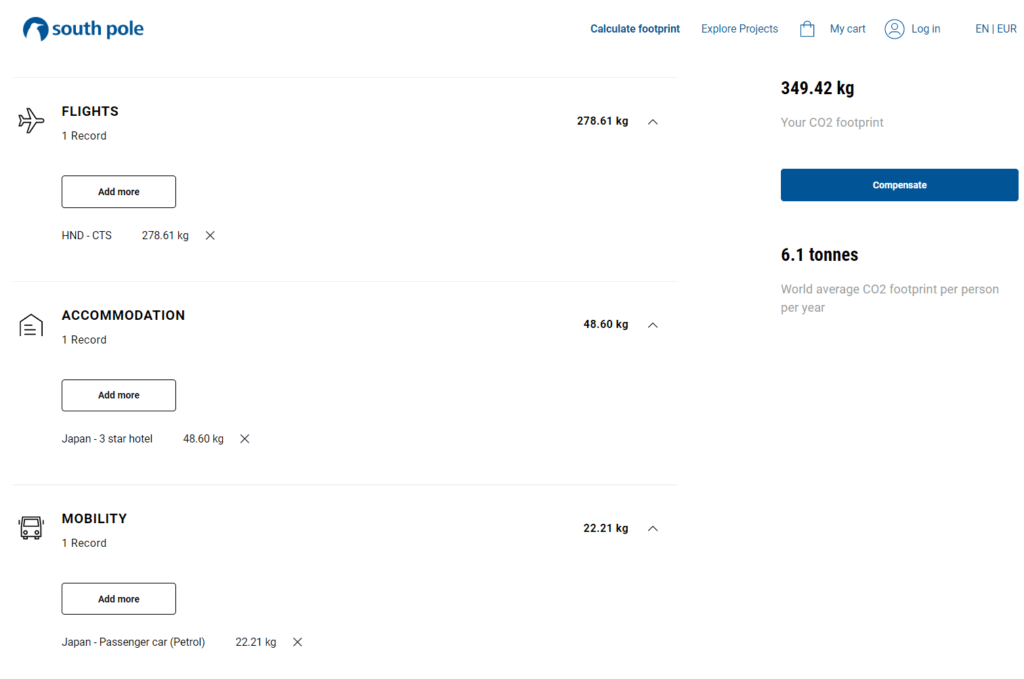Click the Flights airplane icon
Image resolution: width=1024 pixels, height=679 pixels.
31,121
